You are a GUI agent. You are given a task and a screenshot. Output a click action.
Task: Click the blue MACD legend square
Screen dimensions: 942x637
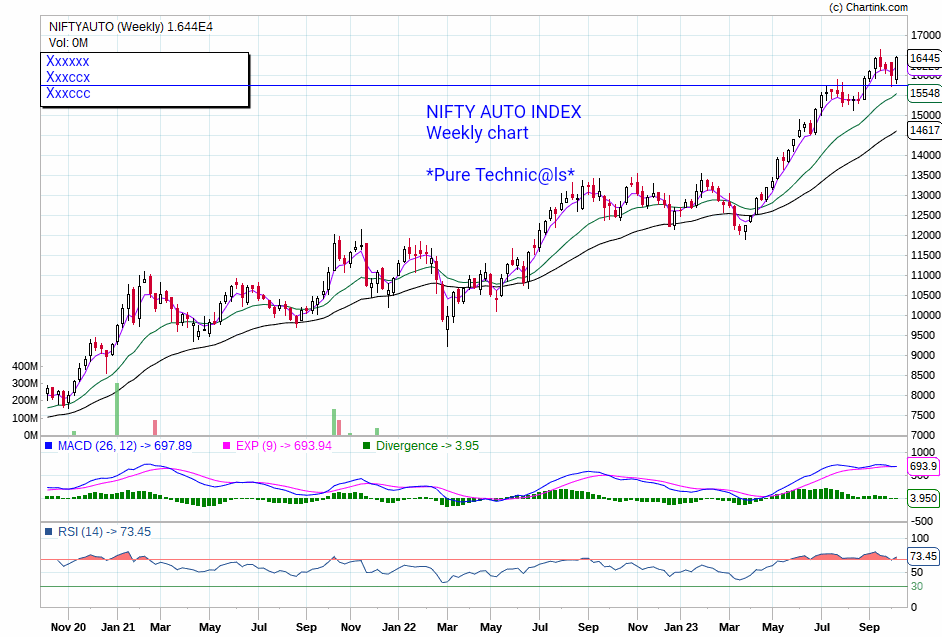point(49,446)
